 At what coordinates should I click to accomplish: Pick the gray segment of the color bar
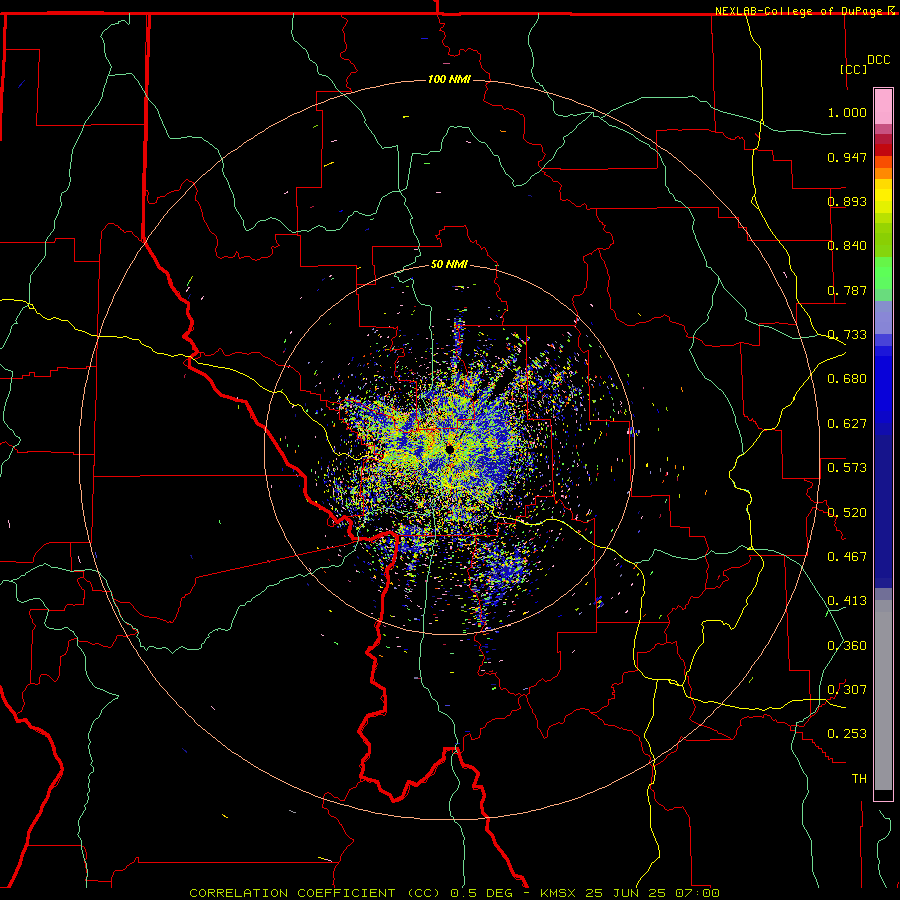883,695
